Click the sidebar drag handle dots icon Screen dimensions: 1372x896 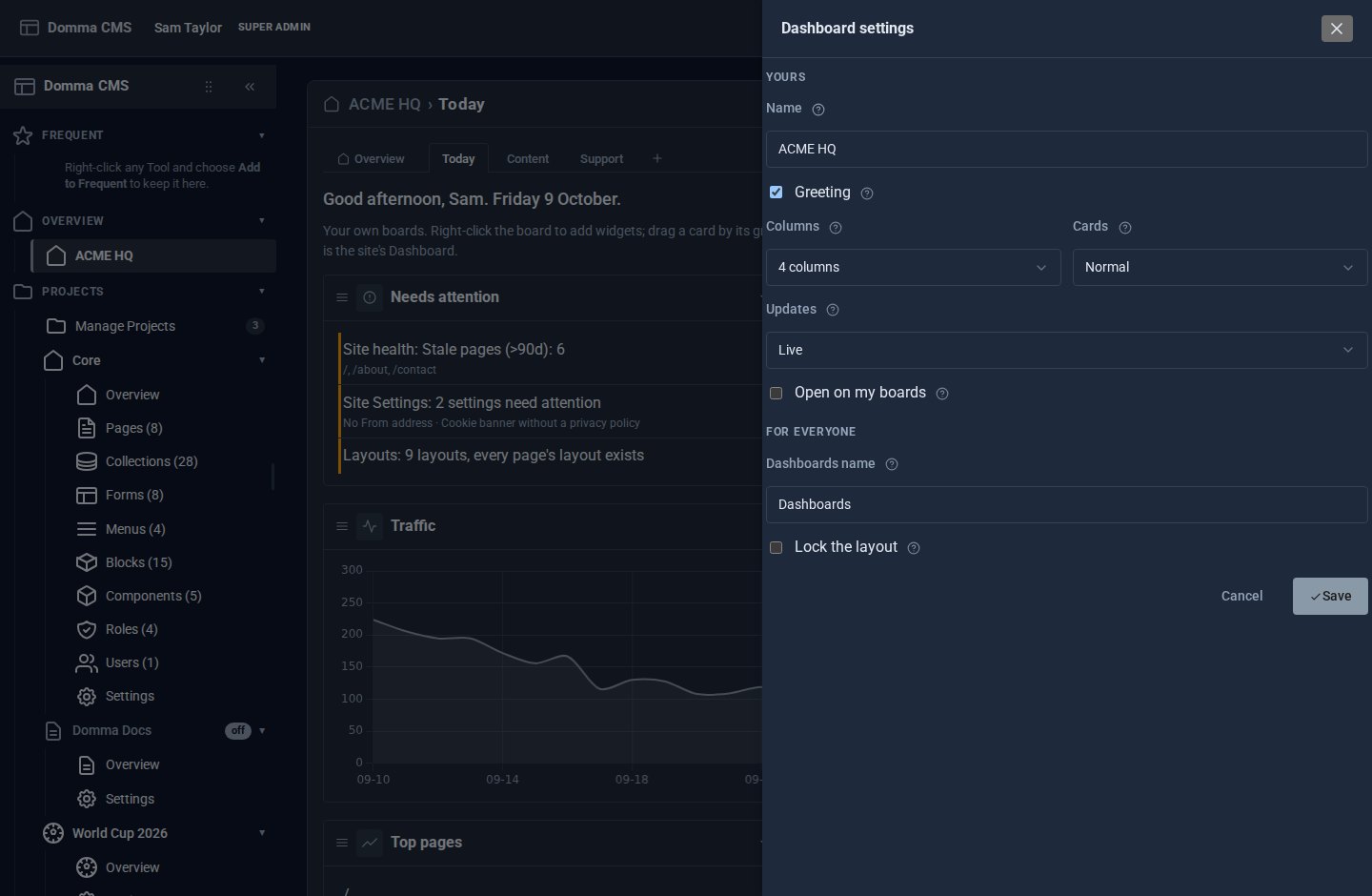209,87
